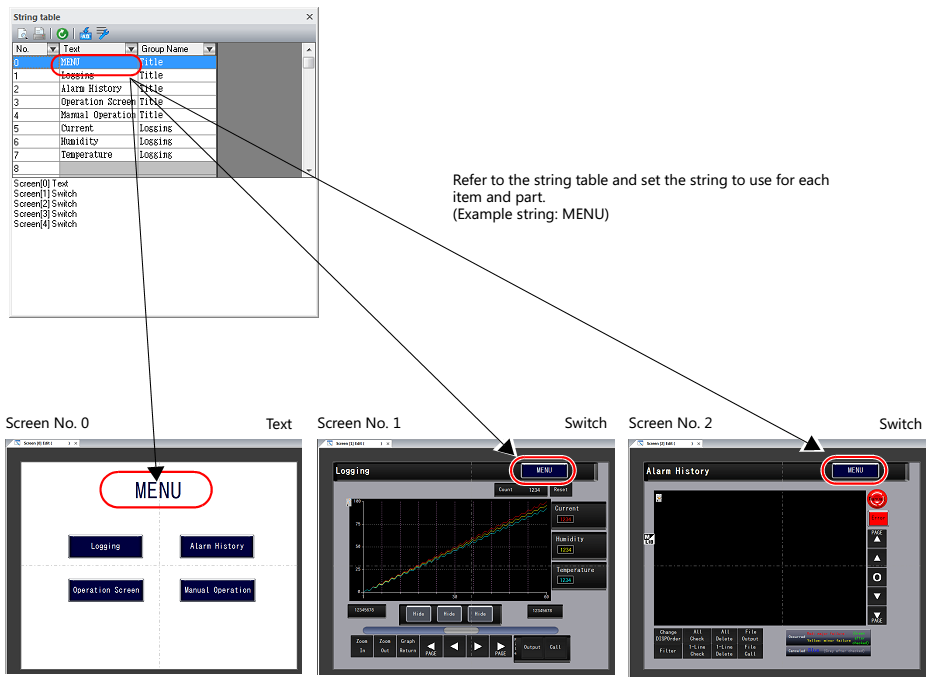The height and width of the screenshot is (682, 932).
Task: Click the red emergency icon on Alarm History screen
Action: pyautogui.click(x=877, y=499)
